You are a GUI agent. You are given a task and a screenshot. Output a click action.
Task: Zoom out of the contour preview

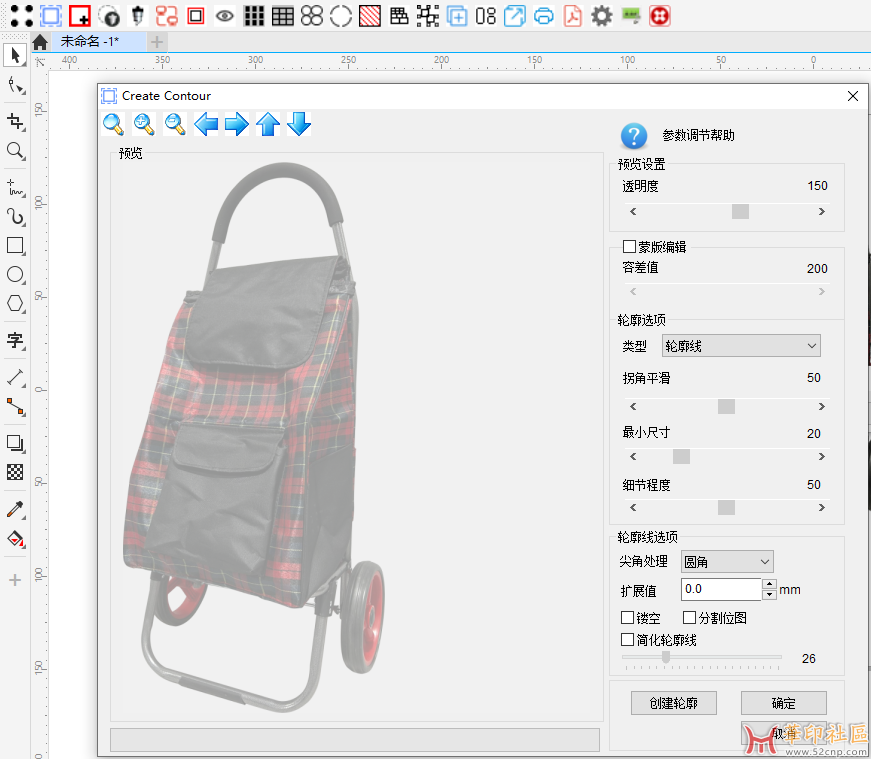click(x=175, y=124)
